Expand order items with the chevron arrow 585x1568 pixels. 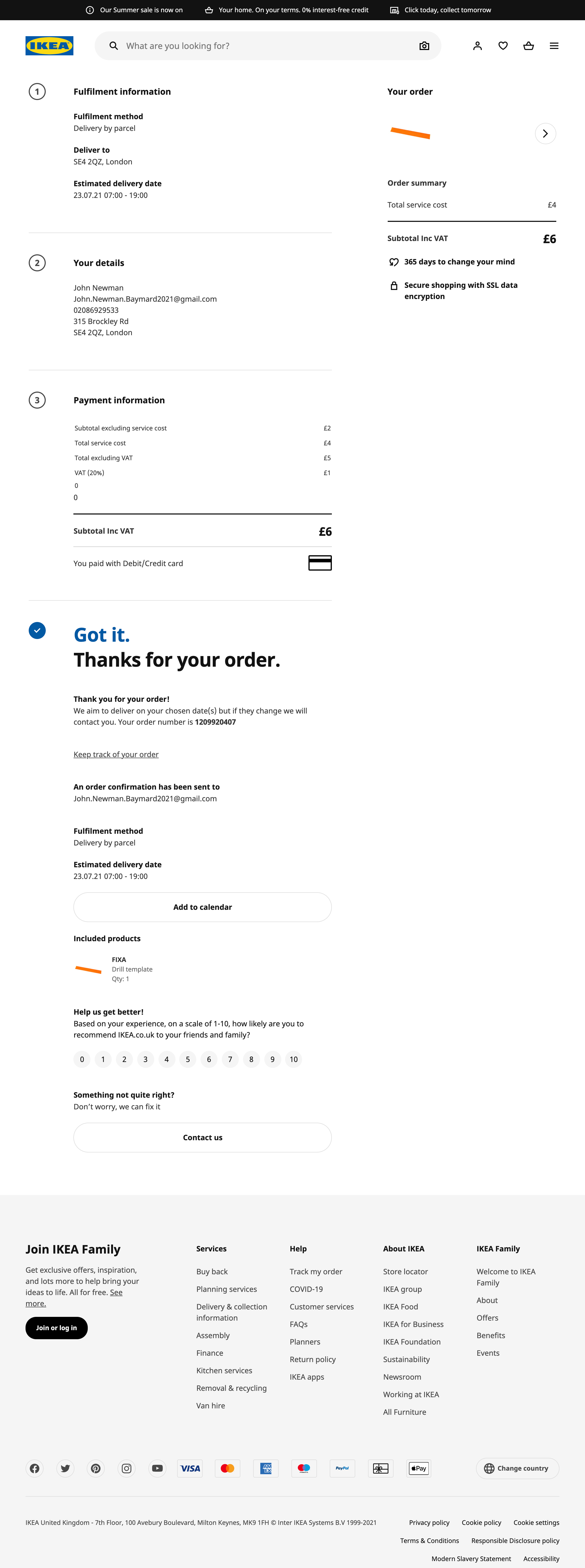point(545,133)
